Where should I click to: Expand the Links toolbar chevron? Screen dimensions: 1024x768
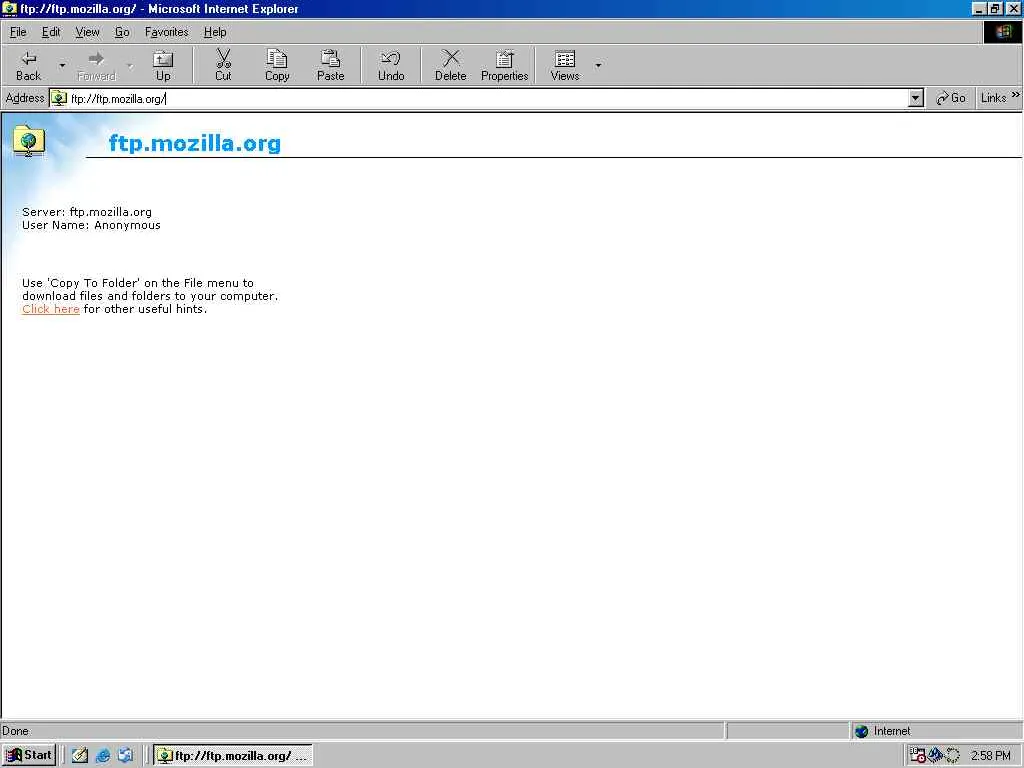click(1016, 95)
